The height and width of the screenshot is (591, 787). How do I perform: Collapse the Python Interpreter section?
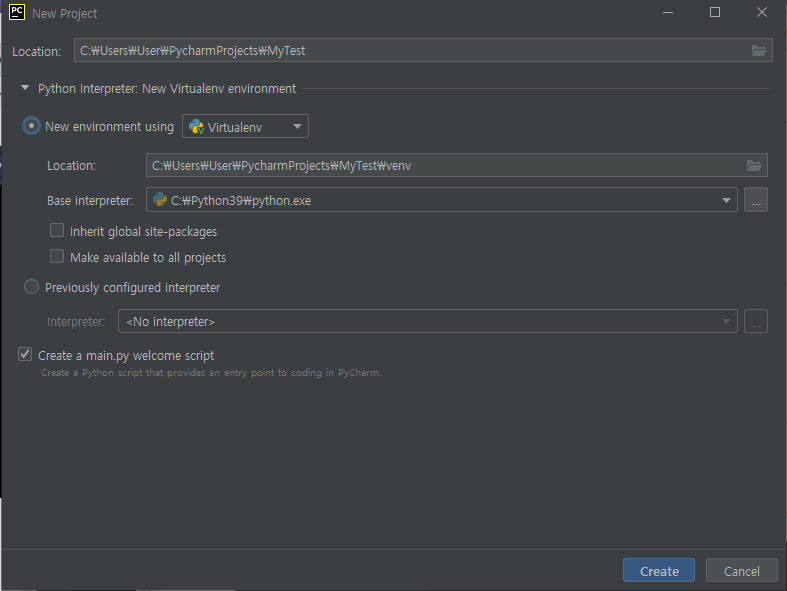pyautogui.click(x=25, y=88)
